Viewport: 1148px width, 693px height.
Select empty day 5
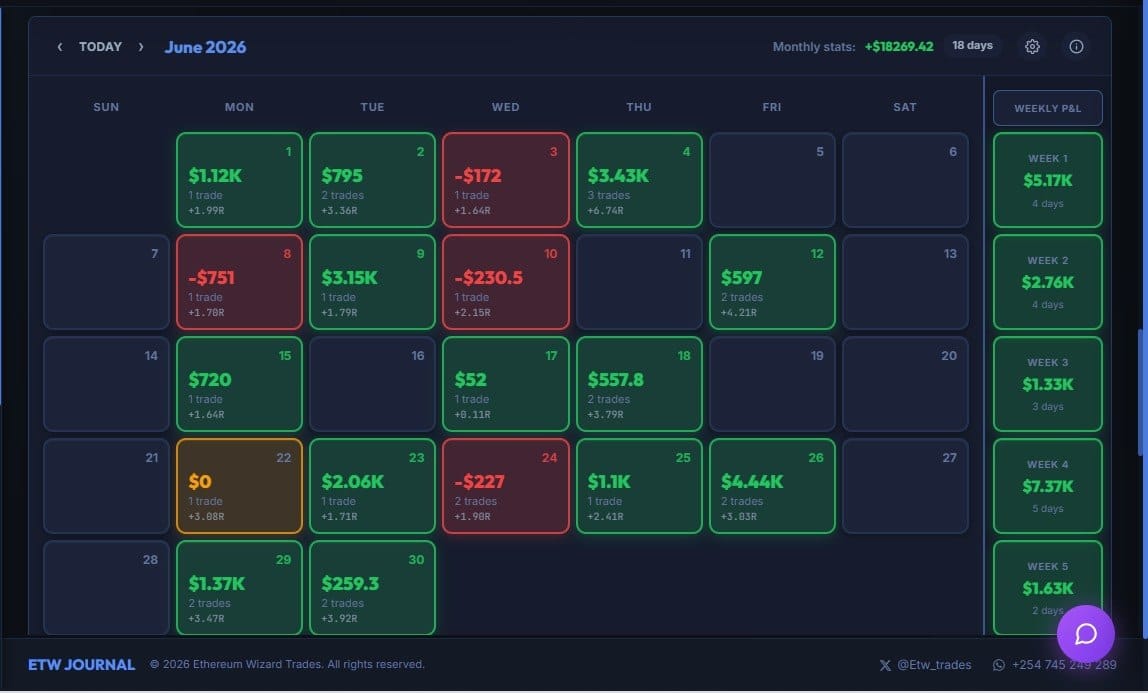[772, 180]
